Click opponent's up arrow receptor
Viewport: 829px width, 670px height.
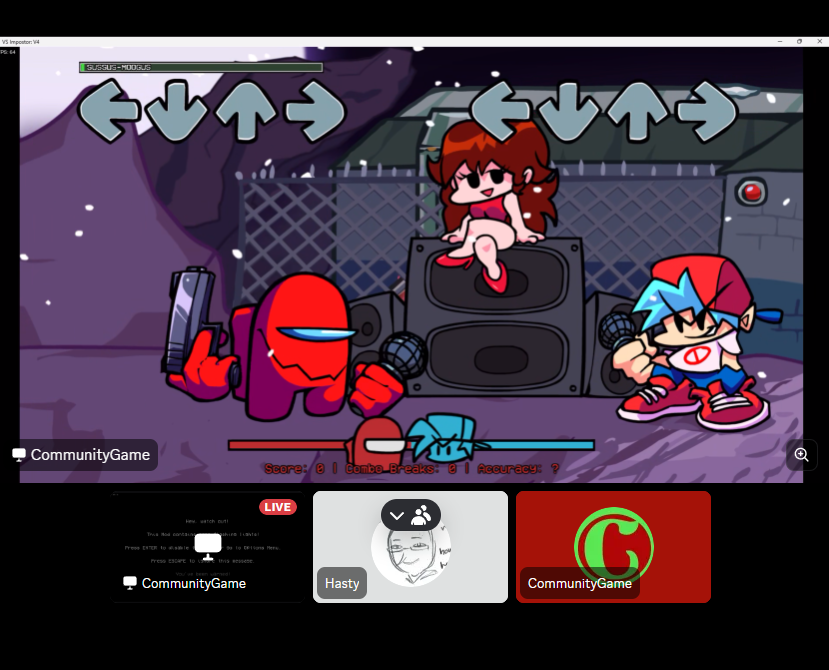coord(246,110)
